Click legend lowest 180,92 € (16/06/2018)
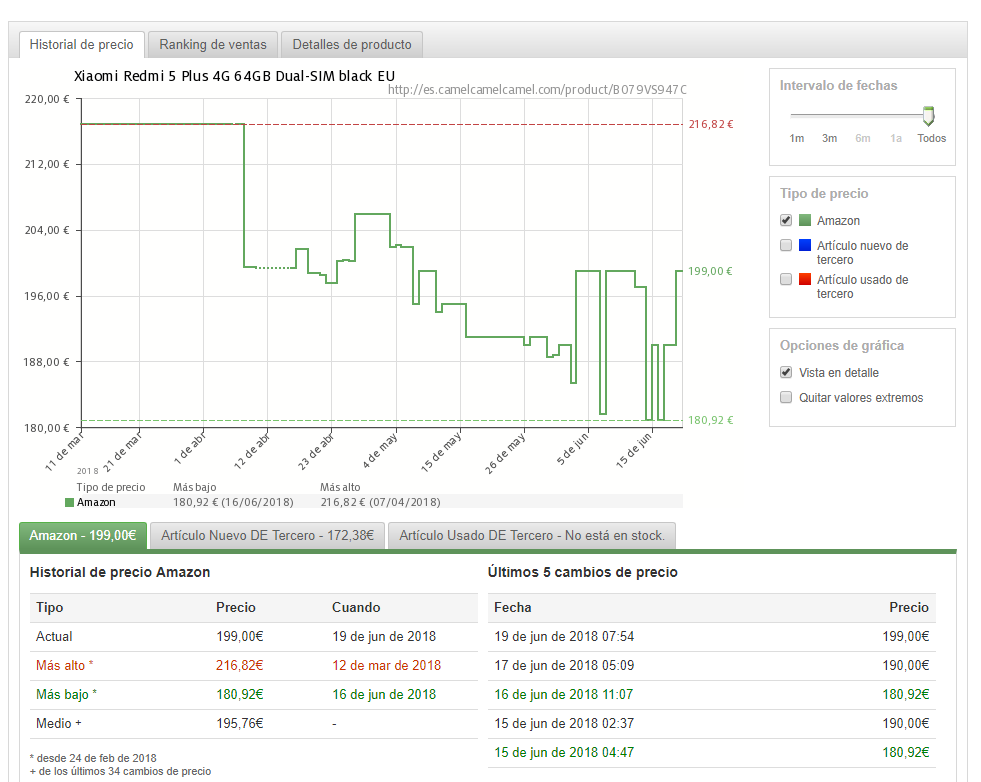981x782 pixels. (x=233, y=502)
